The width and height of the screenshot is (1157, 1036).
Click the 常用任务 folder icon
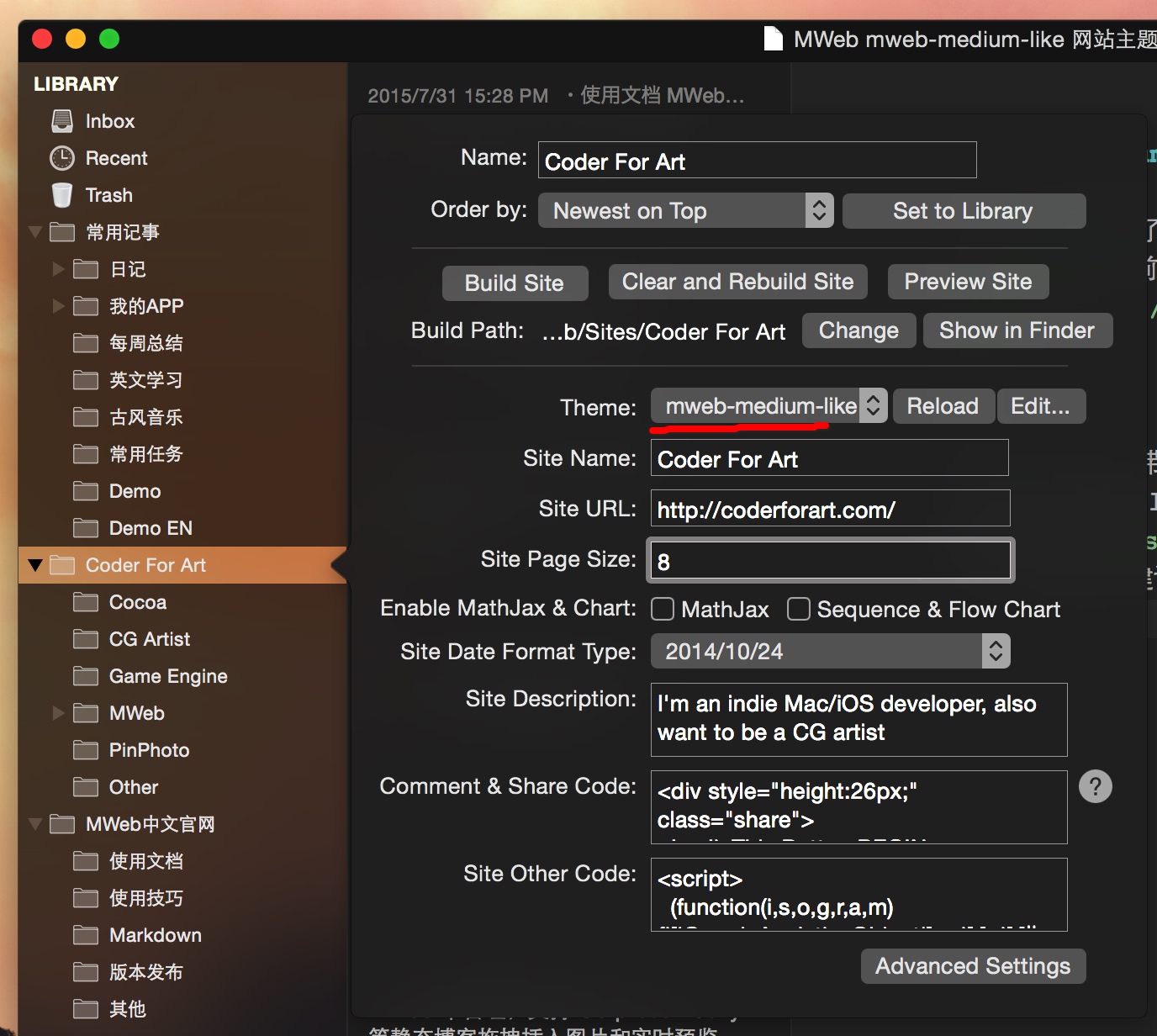(86, 454)
